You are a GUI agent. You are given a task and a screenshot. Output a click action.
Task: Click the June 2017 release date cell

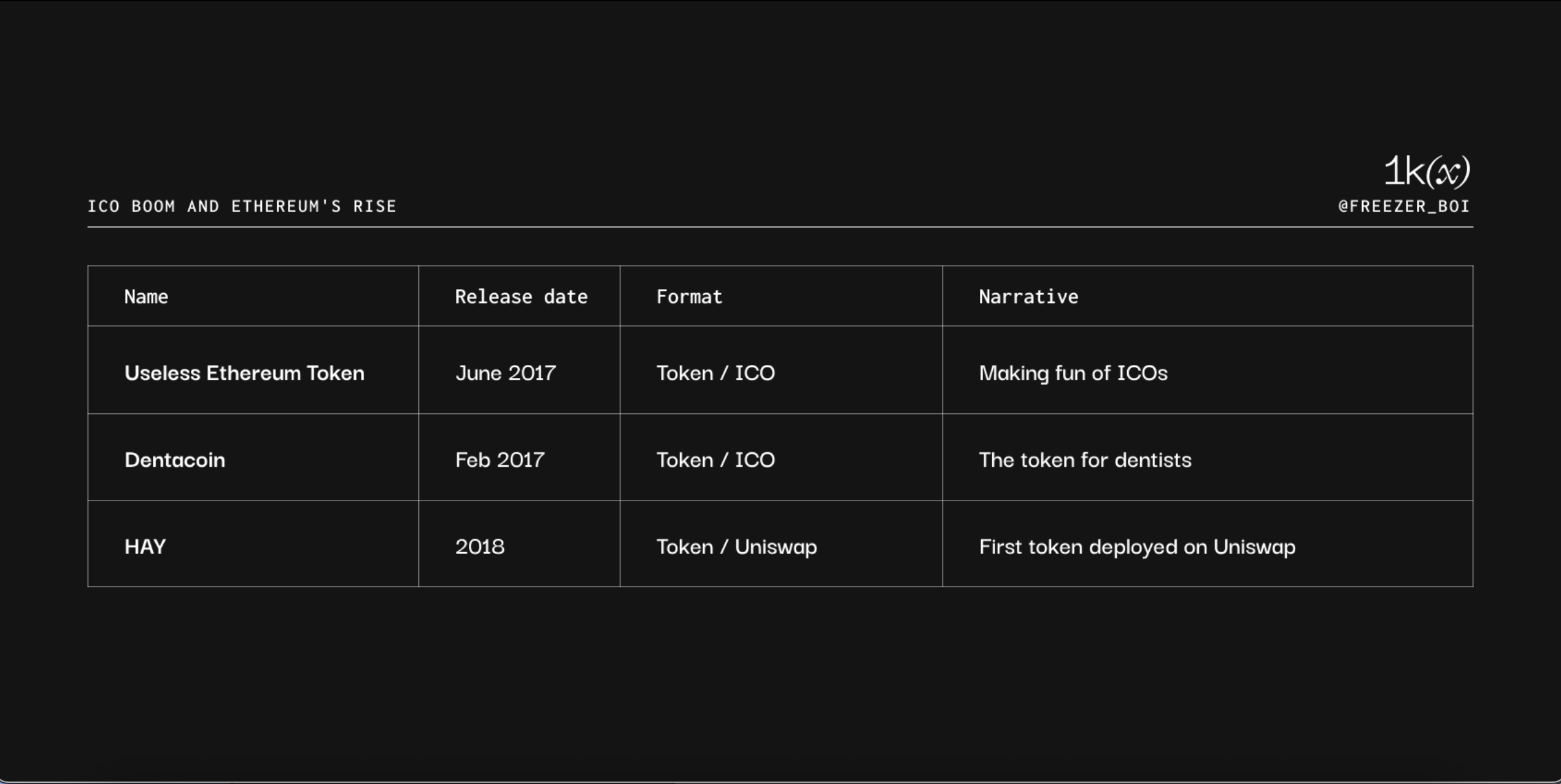[506, 373]
